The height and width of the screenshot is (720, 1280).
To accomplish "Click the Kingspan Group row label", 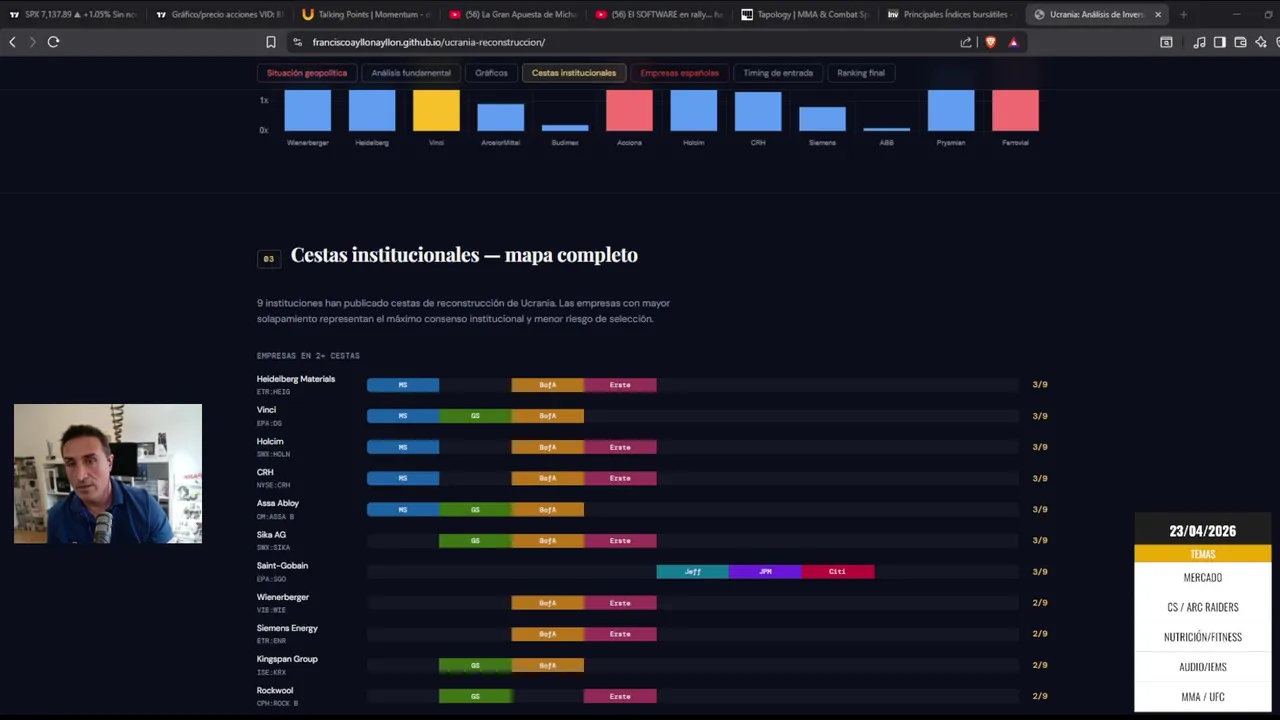I will point(287,659).
